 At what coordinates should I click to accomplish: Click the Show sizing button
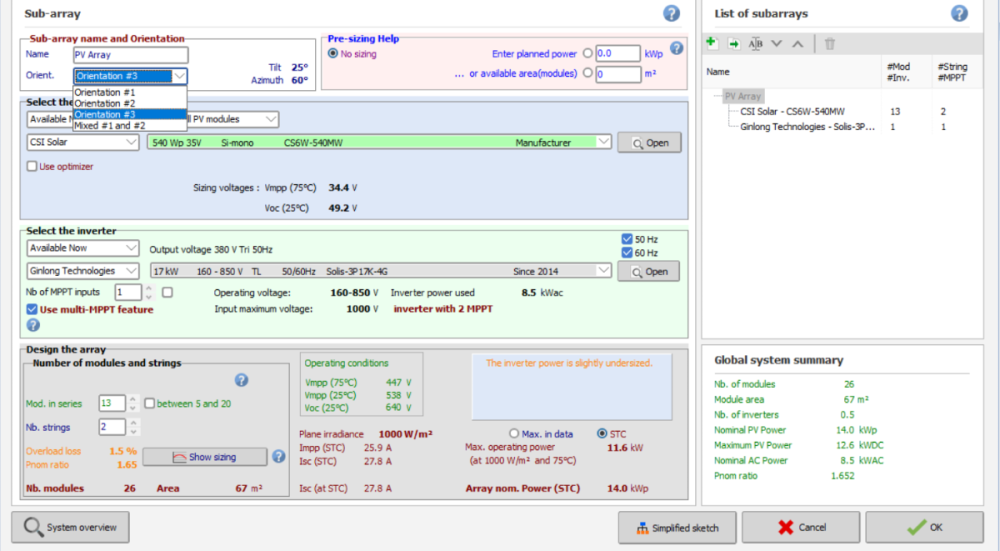pos(204,457)
